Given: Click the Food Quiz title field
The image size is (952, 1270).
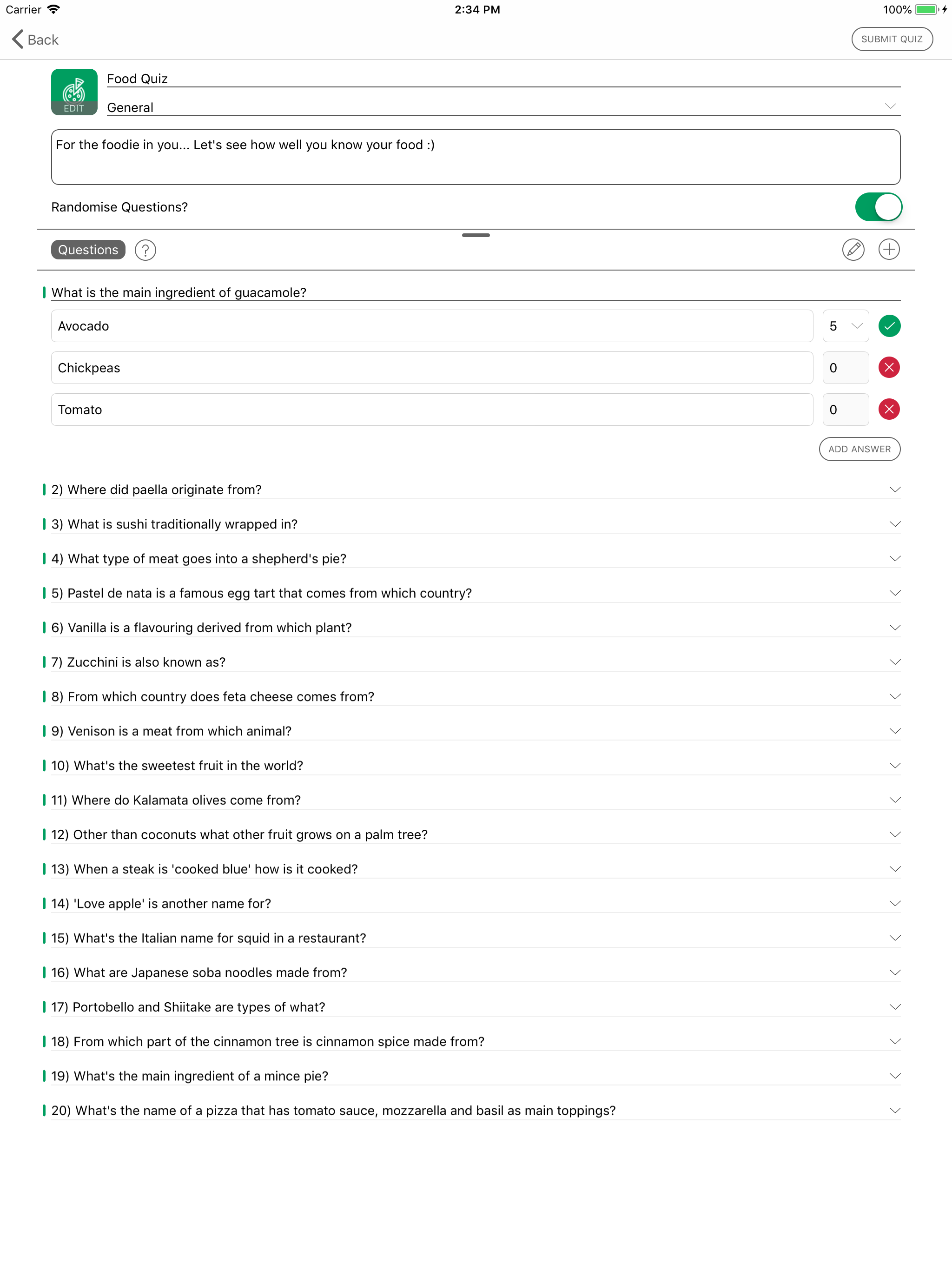Looking at the screenshot, I should [503, 79].
